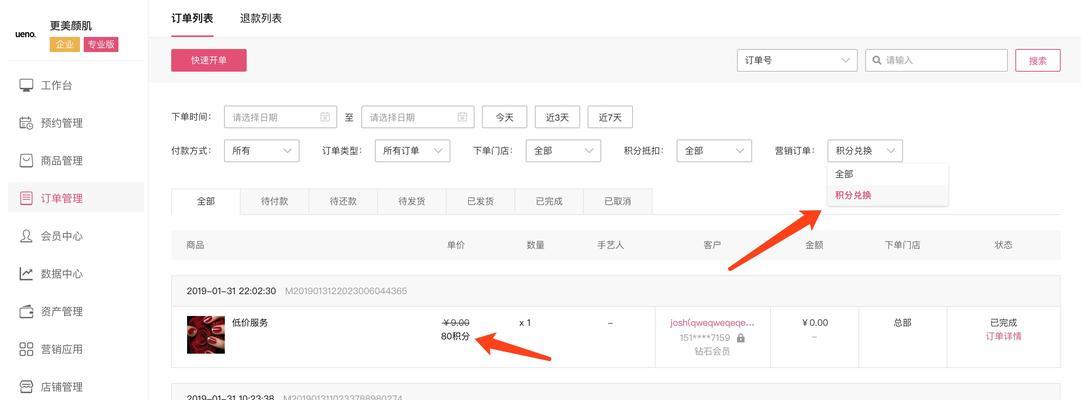Expand the 付款方式 dropdown
The width and height of the screenshot is (1081, 400).
point(261,151)
